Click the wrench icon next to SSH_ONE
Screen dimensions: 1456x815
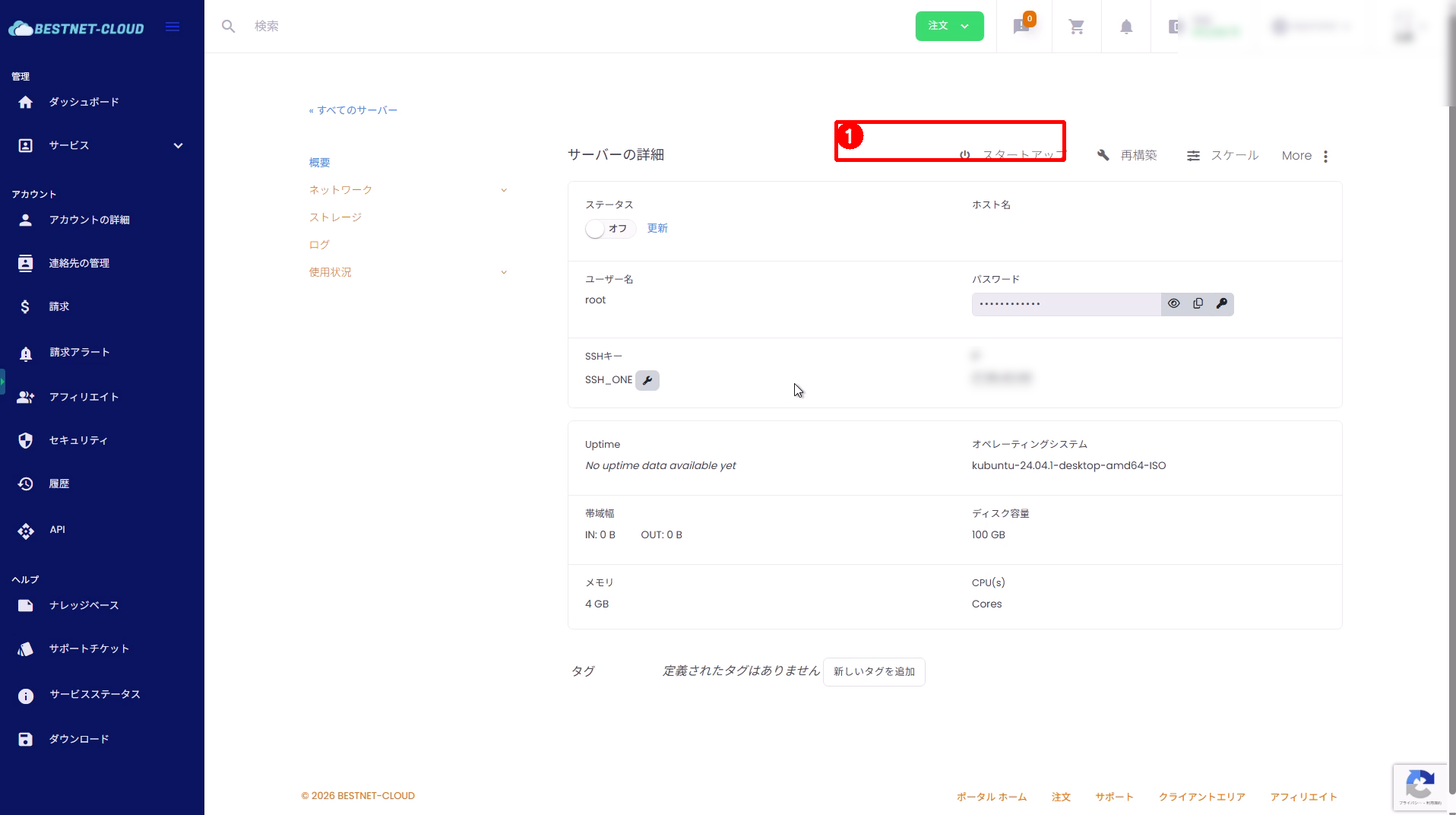(647, 380)
